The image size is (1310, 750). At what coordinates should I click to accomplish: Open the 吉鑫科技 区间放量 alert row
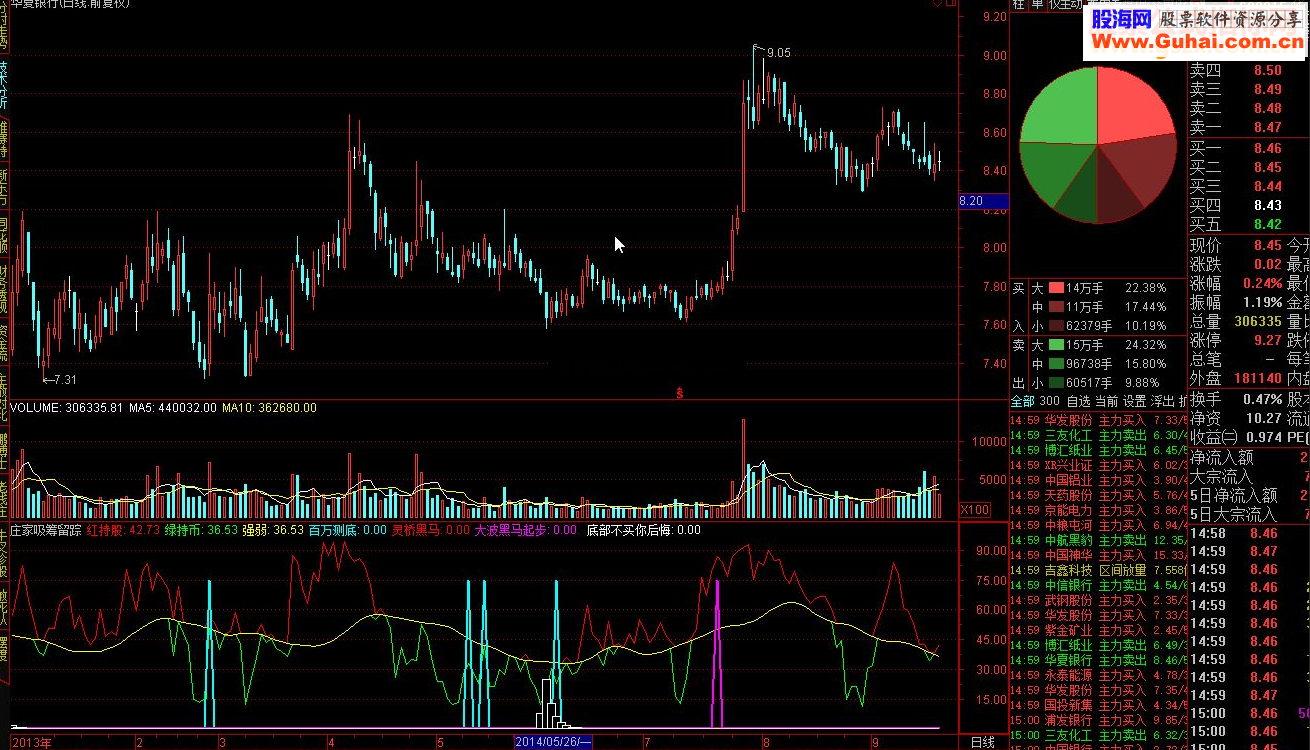(x=1098, y=570)
